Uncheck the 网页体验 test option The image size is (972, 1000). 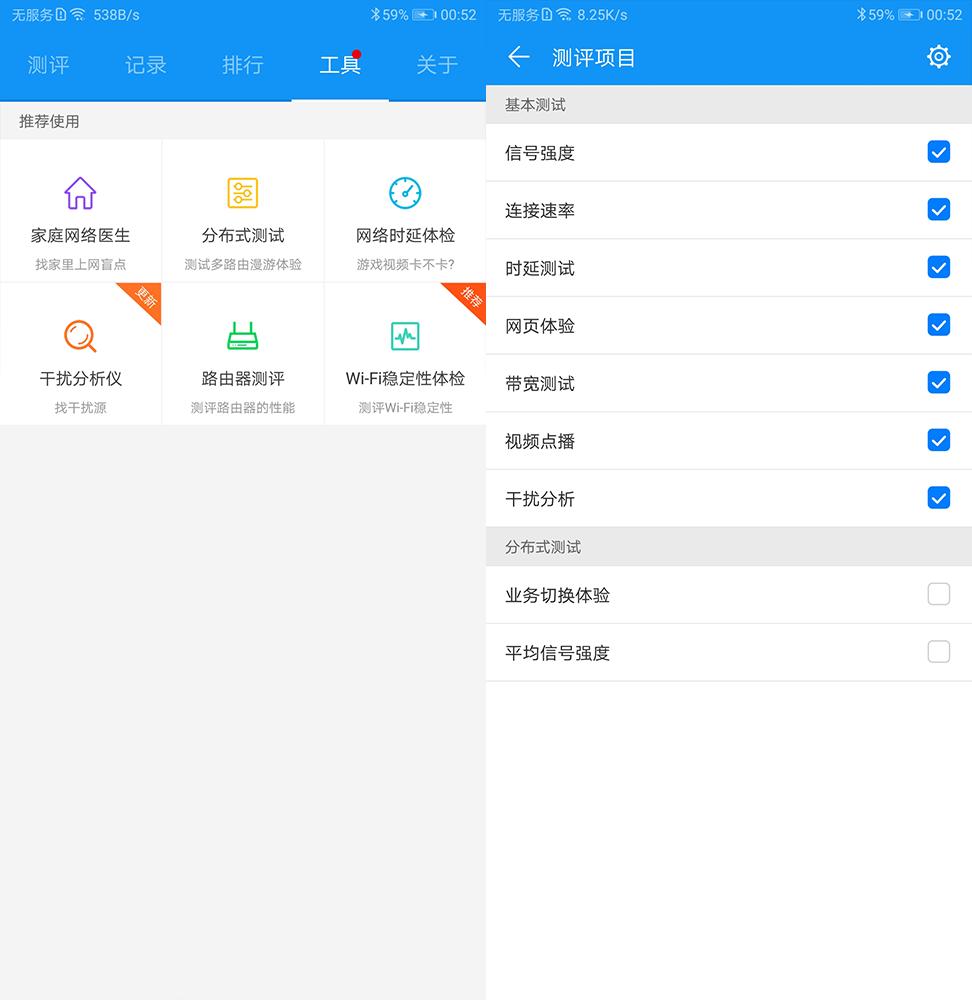(938, 325)
